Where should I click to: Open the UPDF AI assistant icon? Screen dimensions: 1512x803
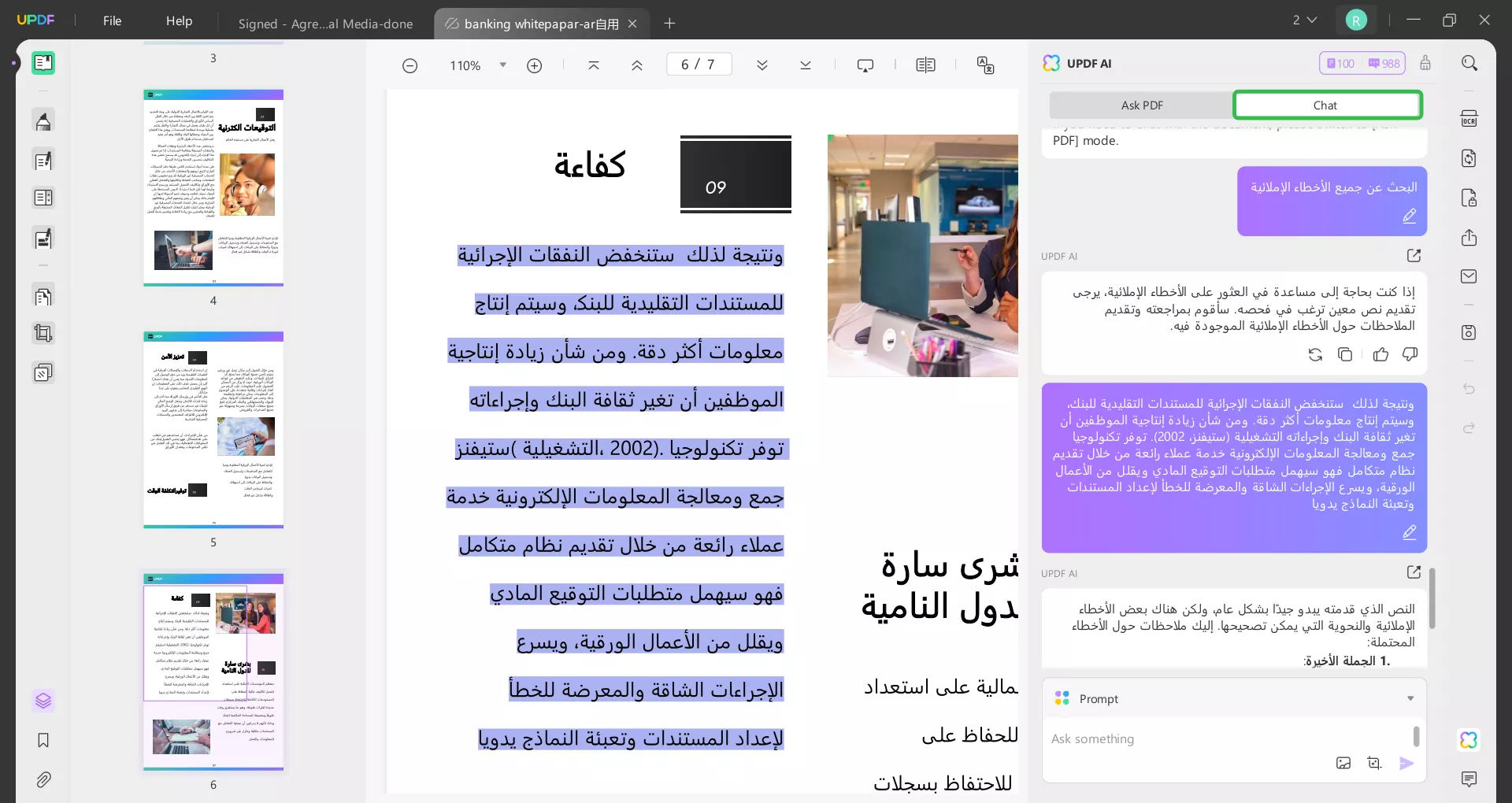pos(1469,740)
